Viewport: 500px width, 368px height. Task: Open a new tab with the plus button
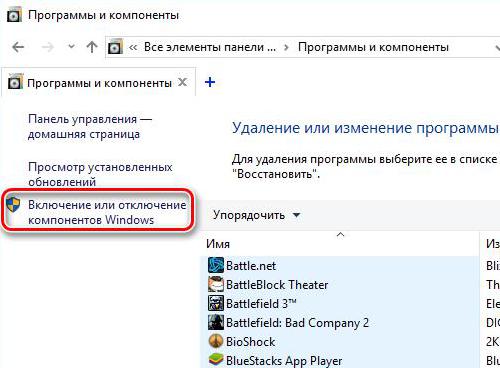210,82
